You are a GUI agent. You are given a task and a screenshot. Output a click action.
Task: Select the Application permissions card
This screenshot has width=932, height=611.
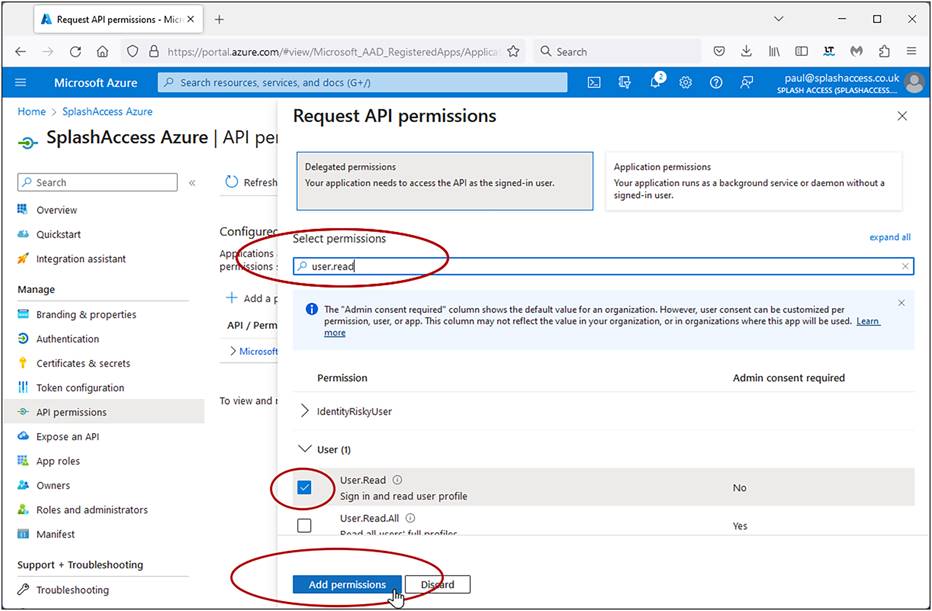tap(754, 181)
